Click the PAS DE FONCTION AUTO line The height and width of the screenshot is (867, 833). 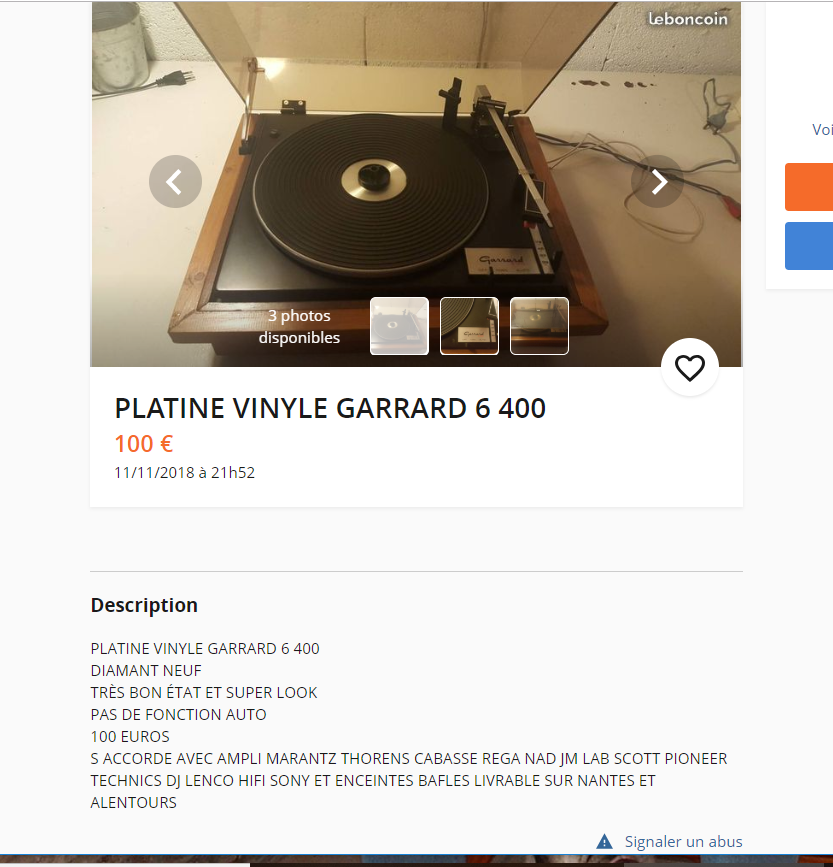(178, 714)
